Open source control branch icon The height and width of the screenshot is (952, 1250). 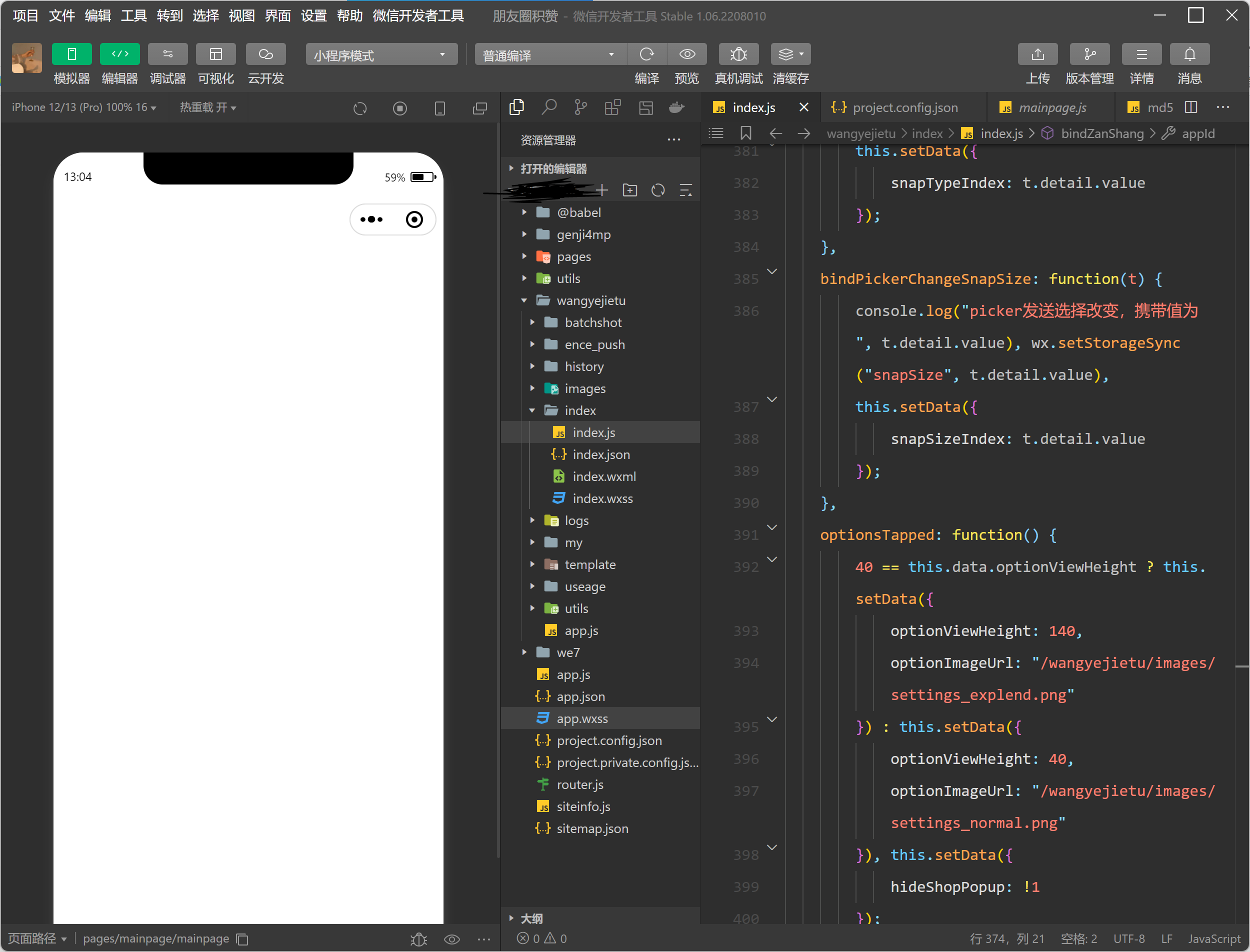coord(580,107)
